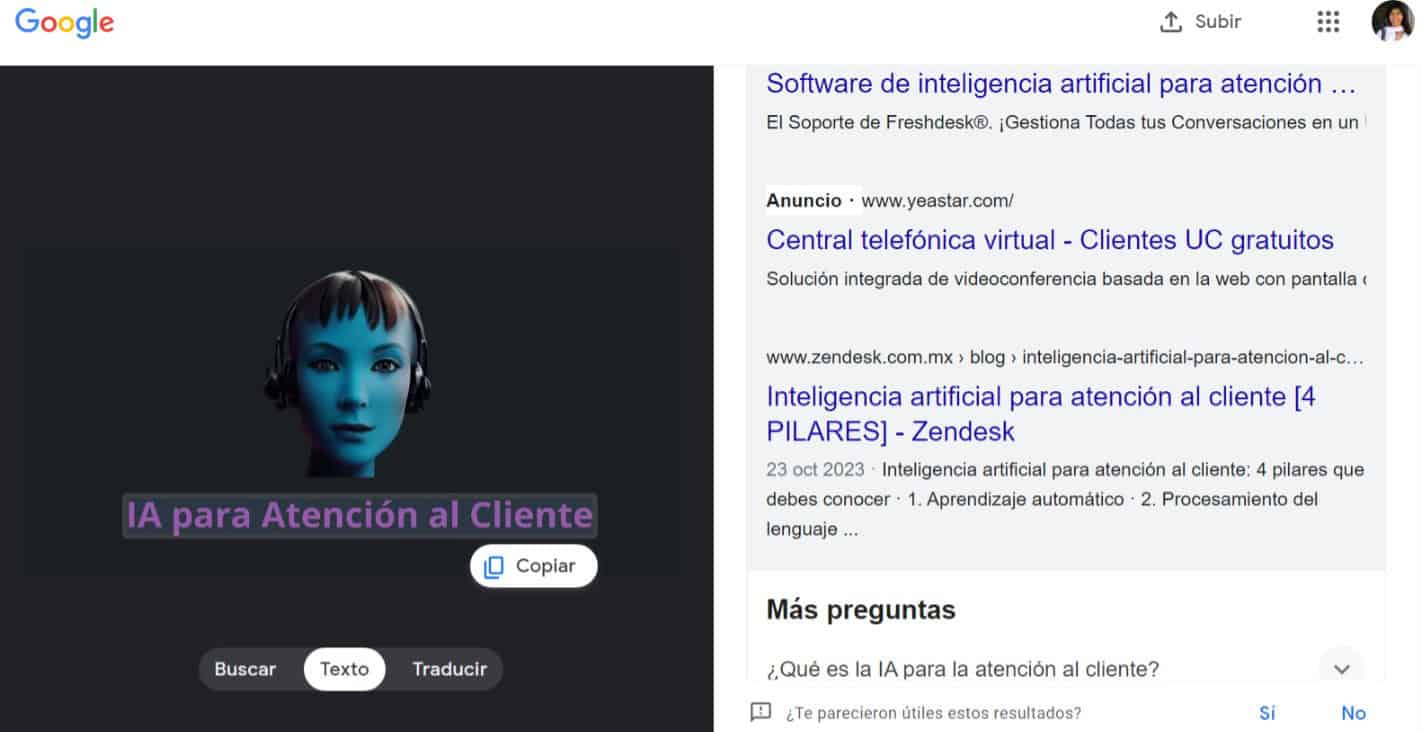Click the zendesk.com.mx breadcrumb URL
The height and width of the screenshot is (732, 1422).
[1064, 357]
